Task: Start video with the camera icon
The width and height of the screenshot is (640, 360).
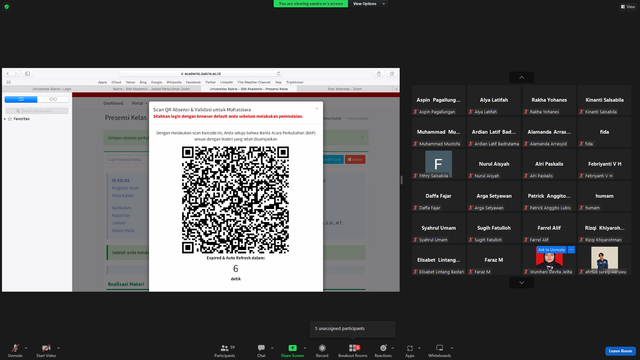Action: (46, 350)
